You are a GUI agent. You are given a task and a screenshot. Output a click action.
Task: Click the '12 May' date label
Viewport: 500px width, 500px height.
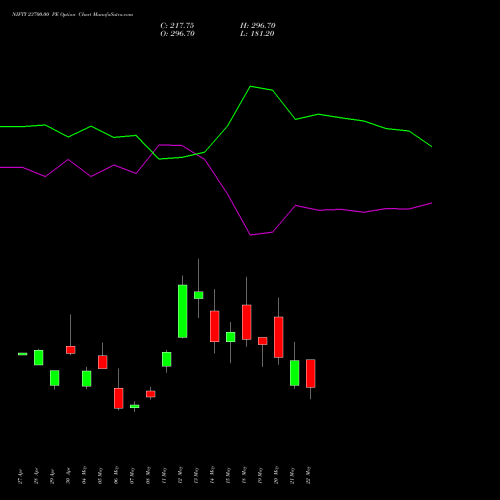click(180, 475)
